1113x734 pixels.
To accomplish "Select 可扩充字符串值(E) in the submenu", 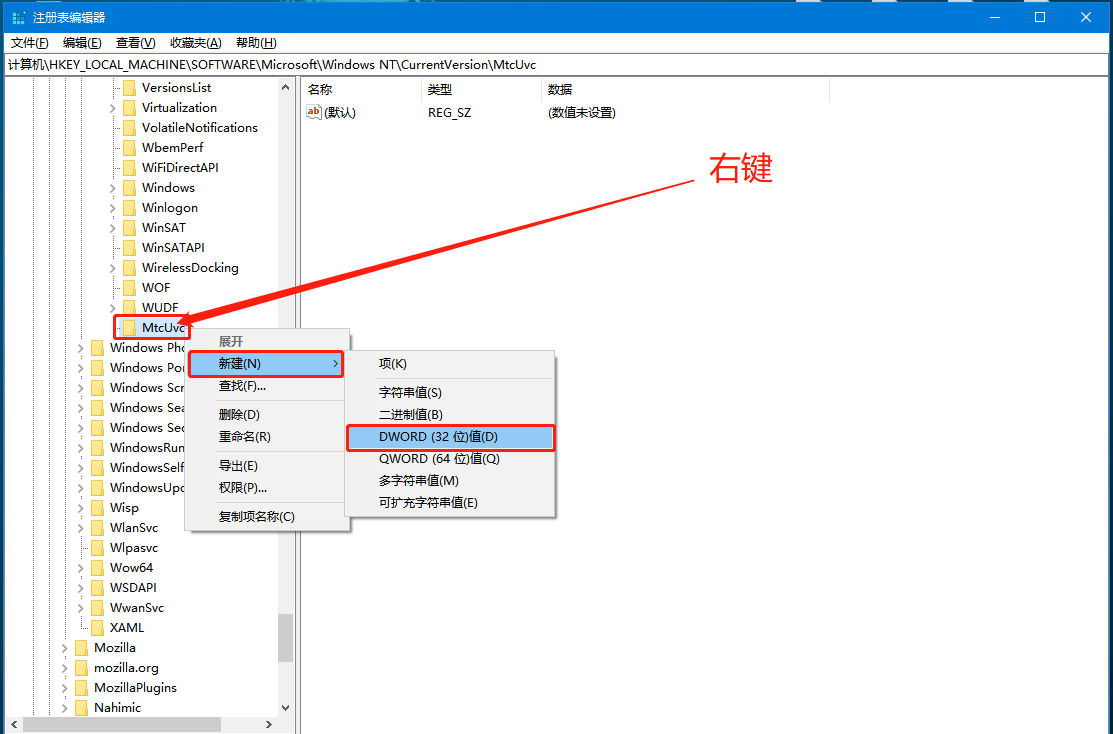I will pyautogui.click(x=449, y=503).
